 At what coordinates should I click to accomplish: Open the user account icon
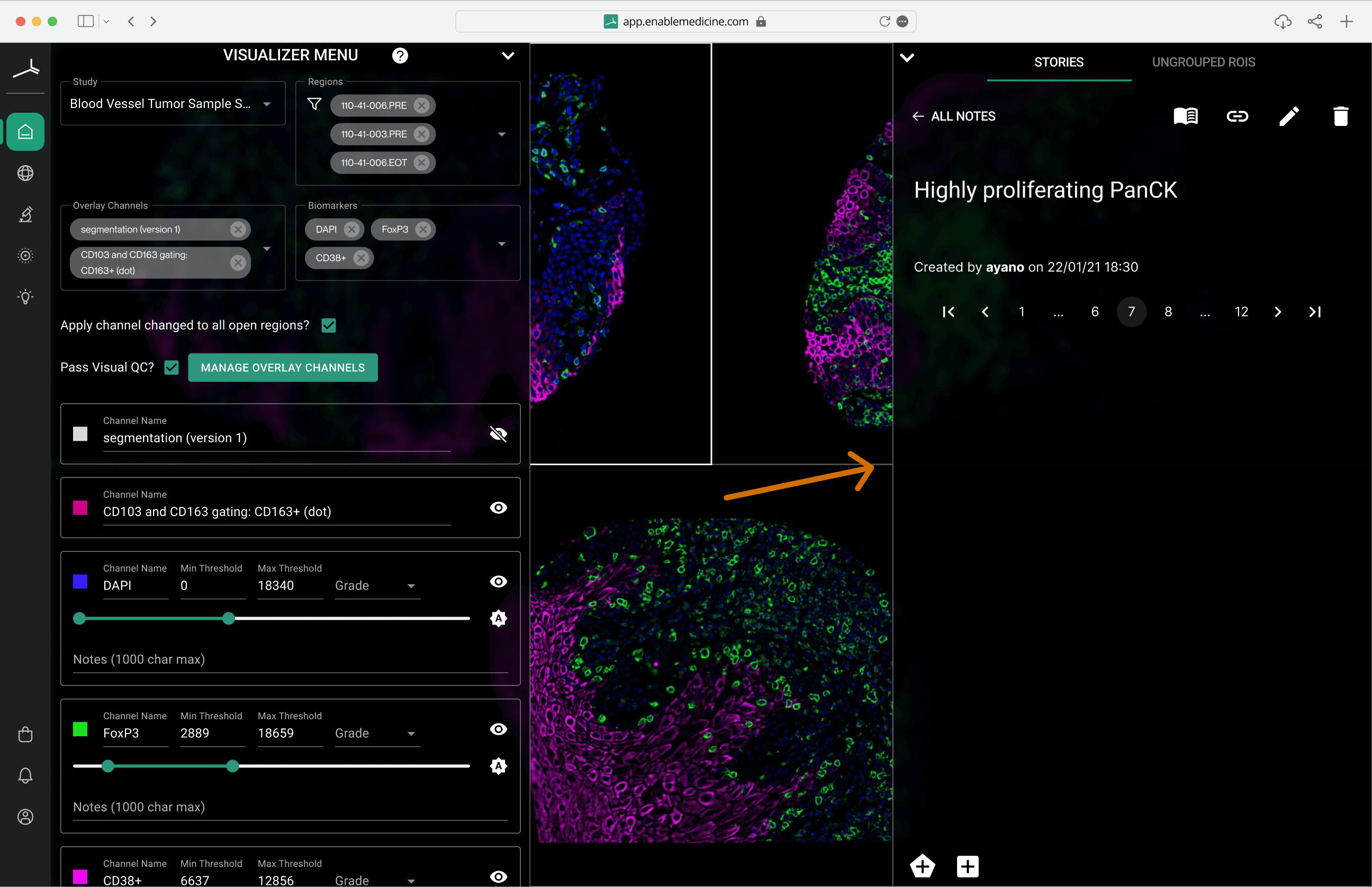[25, 817]
